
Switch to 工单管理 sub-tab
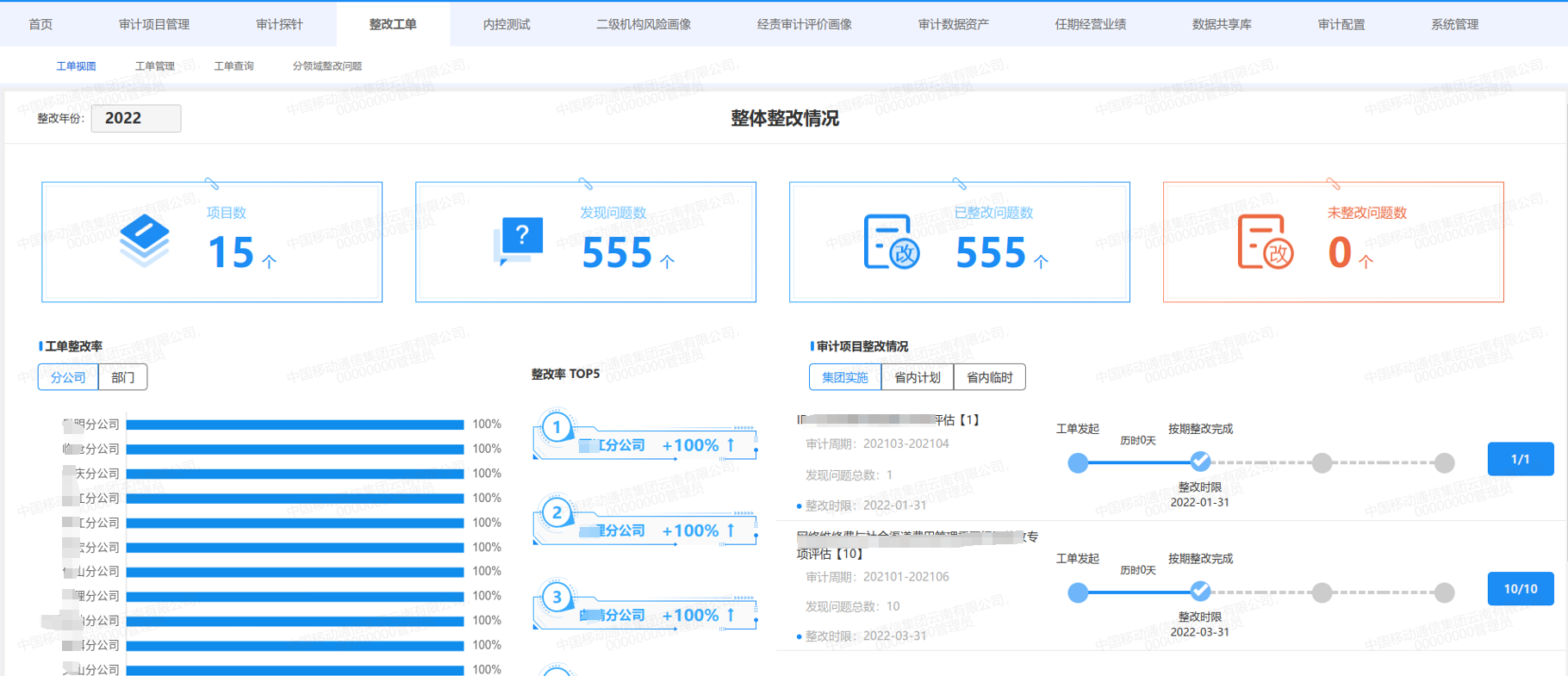coord(155,66)
